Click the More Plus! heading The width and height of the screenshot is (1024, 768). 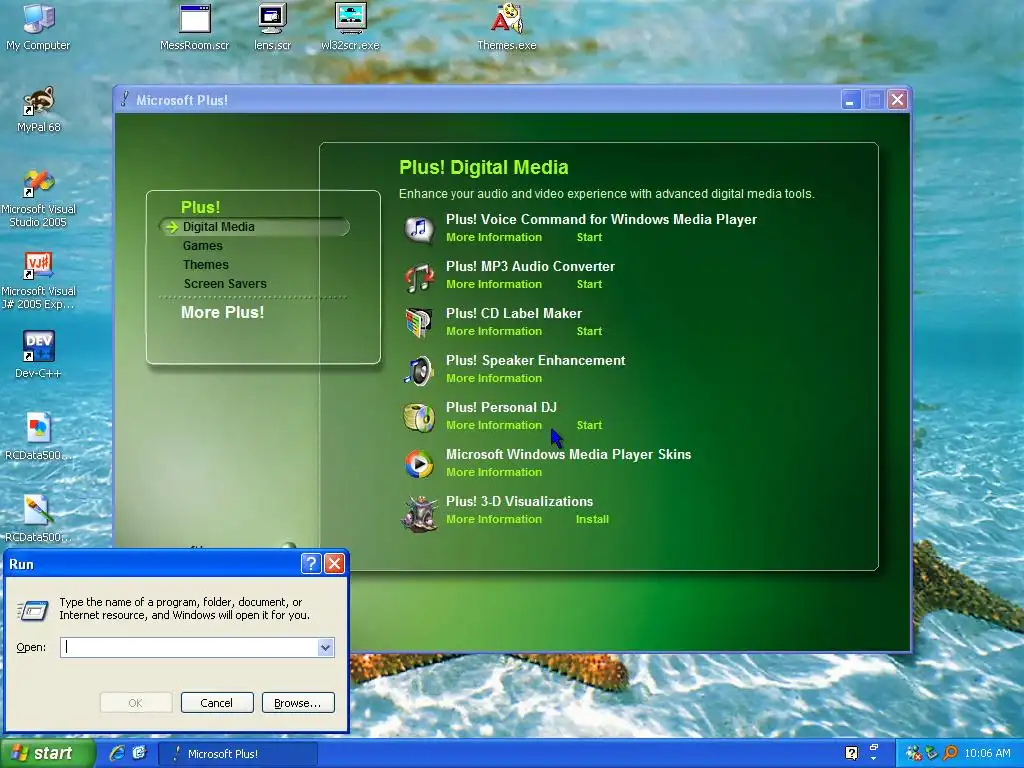(x=223, y=312)
